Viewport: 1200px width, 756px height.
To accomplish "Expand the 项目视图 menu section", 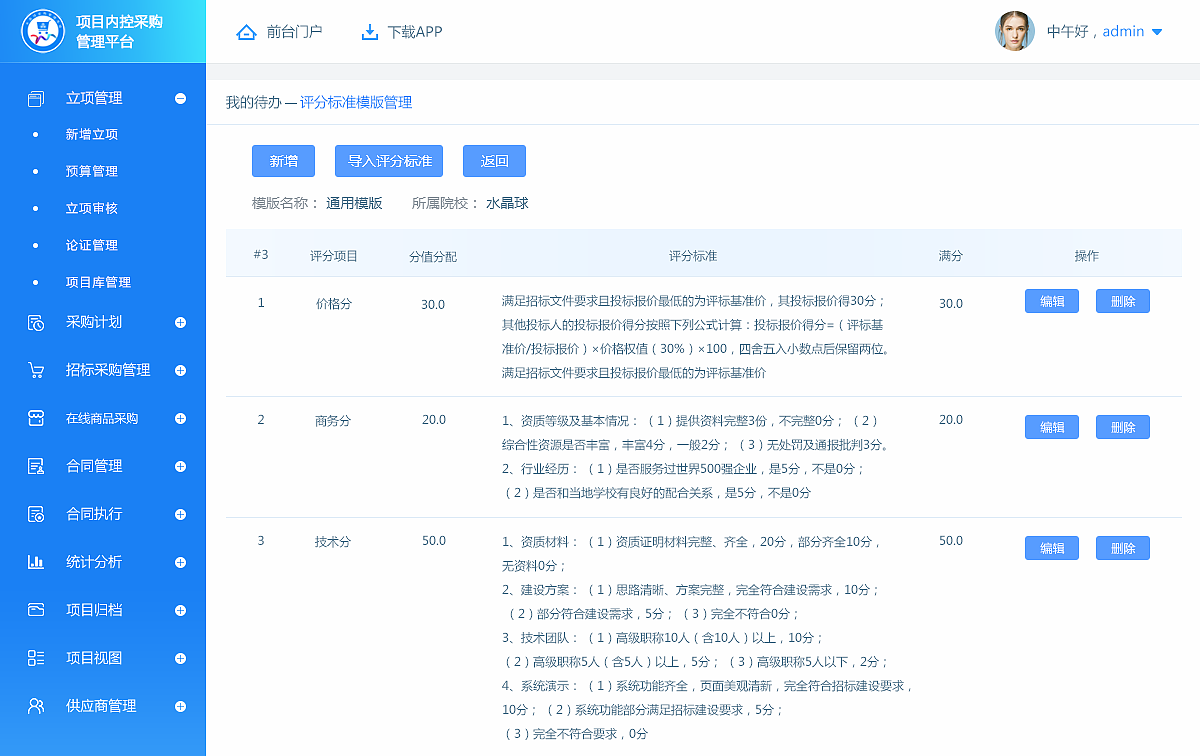I will pos(180,658).
